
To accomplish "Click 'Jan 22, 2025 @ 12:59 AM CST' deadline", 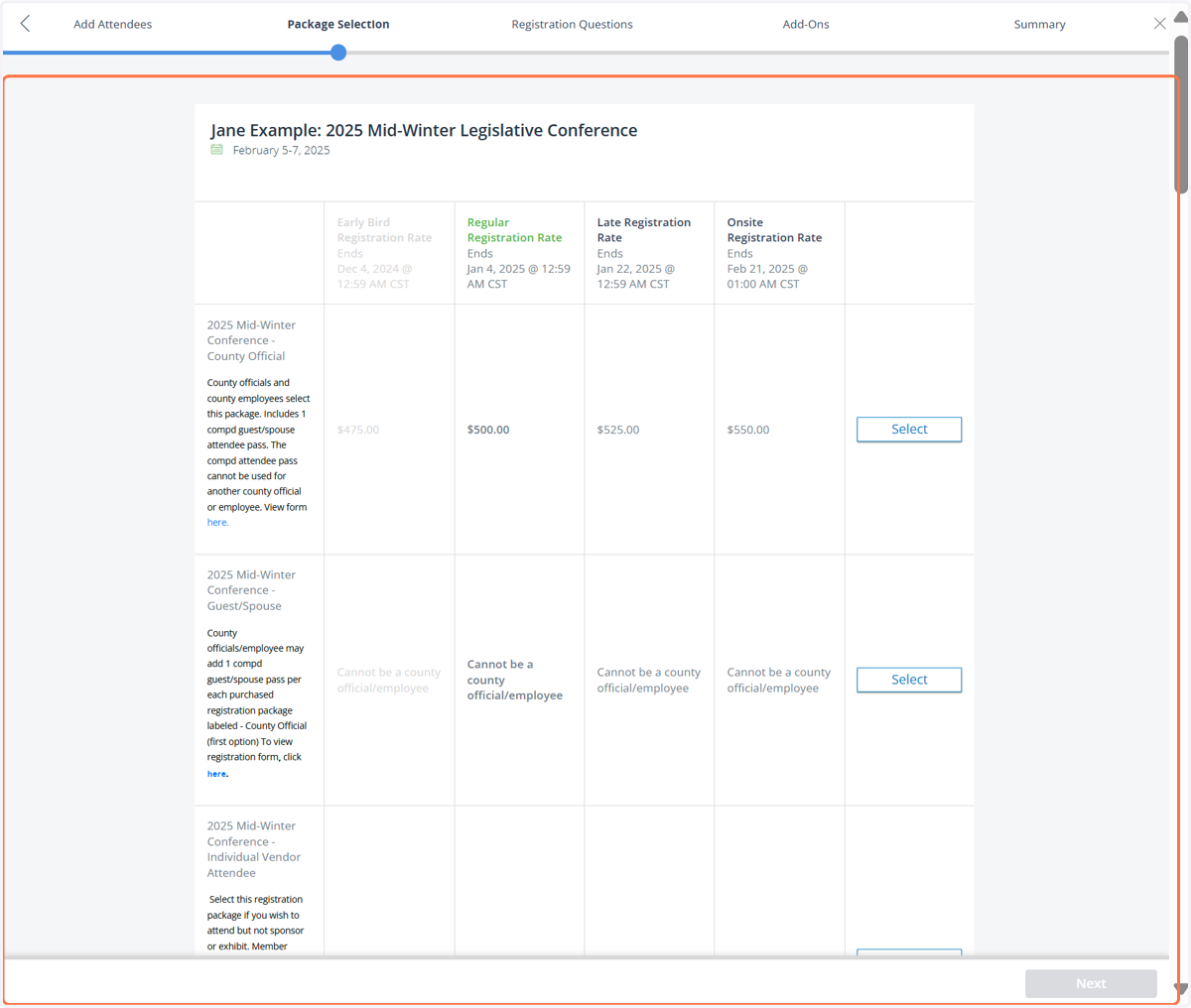I will coord(635,276).
